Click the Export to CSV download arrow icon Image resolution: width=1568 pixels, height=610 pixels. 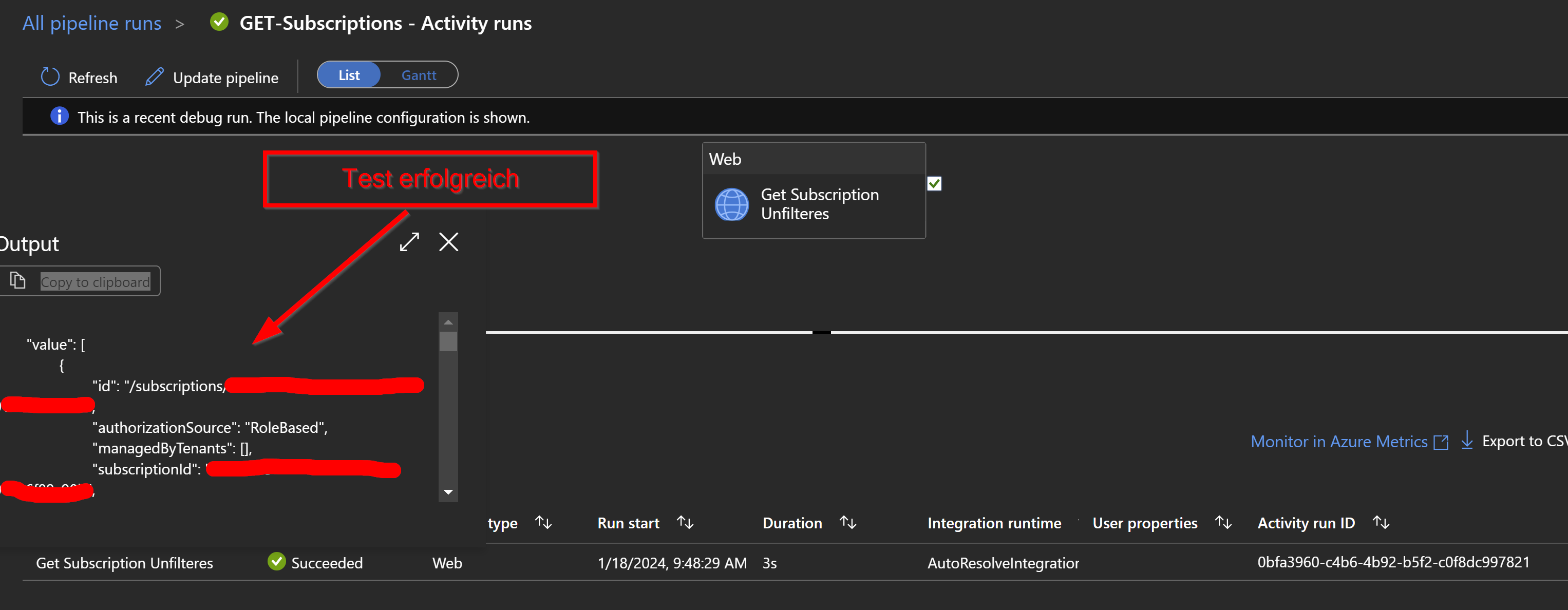tap(1467, 440)
